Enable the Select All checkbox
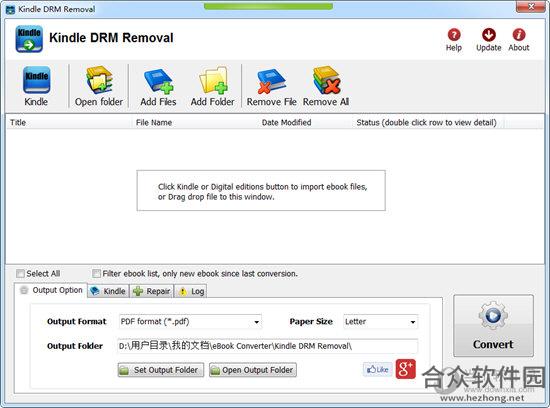The image size is (550, 408). (20, 273)
